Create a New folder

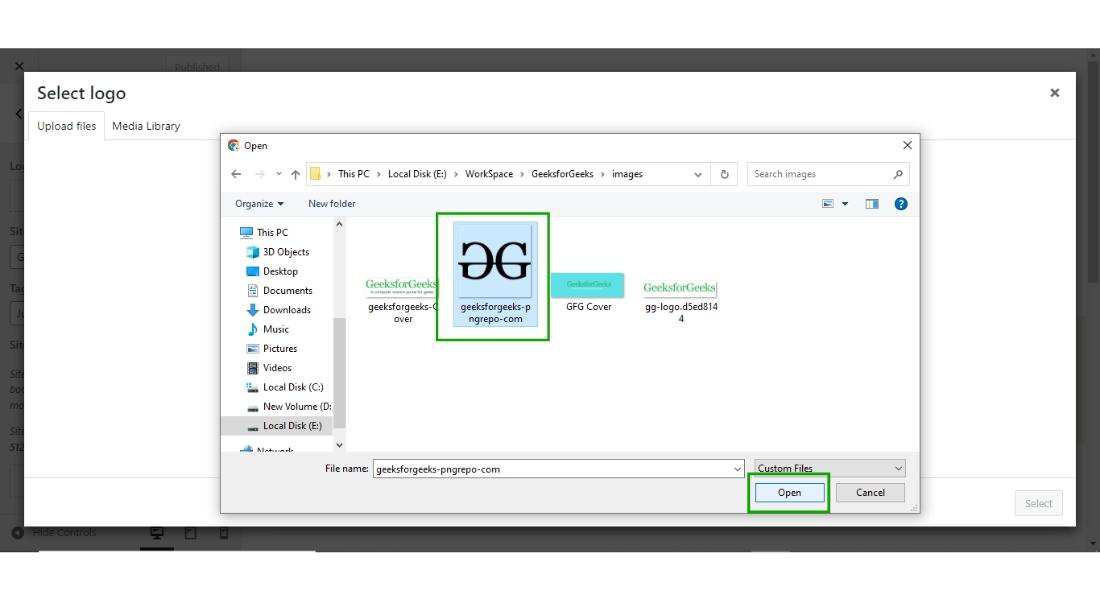click(x=332, y=204)
